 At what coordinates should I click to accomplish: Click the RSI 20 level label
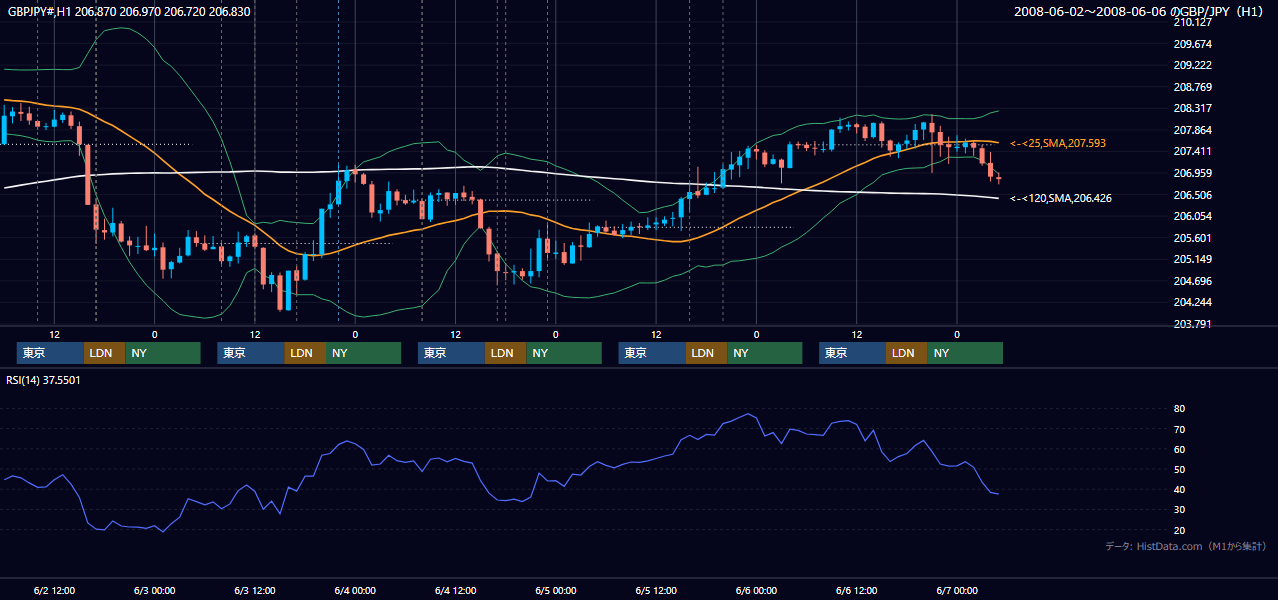coord(1179,530)
